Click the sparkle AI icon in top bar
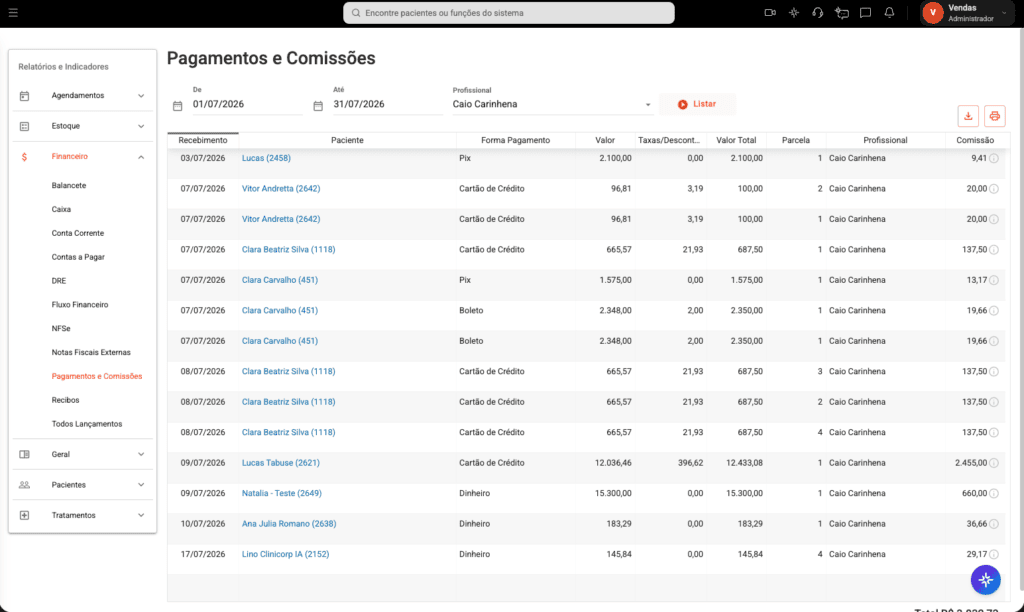Viewport: 1024px width, 612px height. pos(793,12)
